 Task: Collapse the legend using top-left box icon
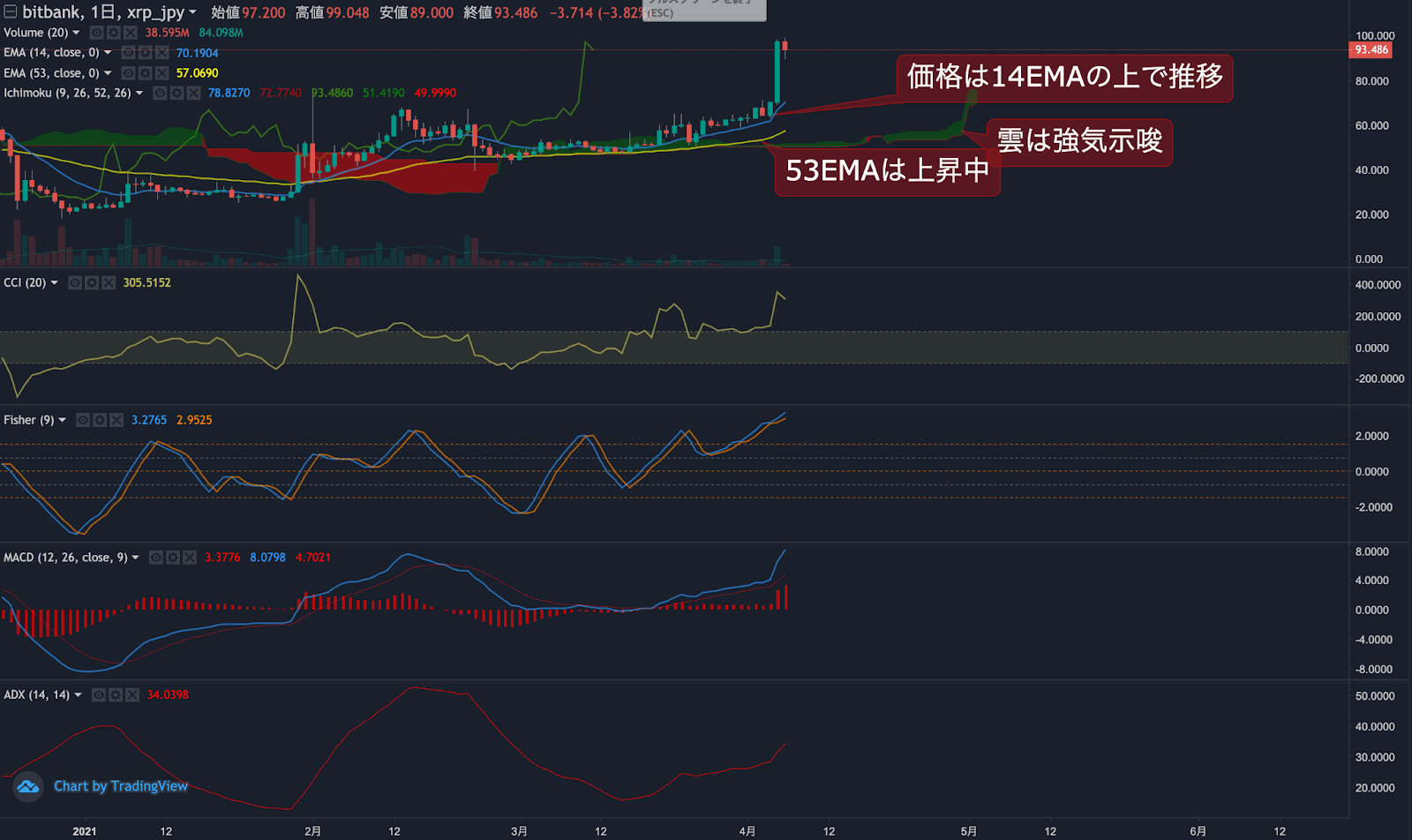10,12
